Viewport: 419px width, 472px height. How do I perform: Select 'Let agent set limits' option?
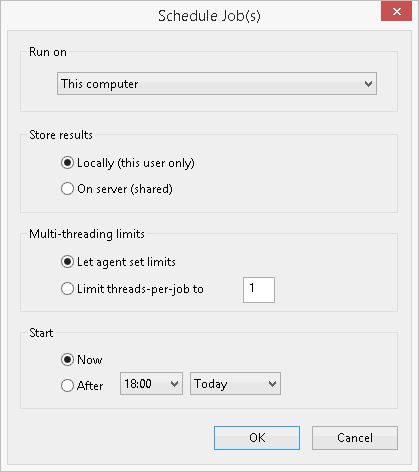coord(118,262)
